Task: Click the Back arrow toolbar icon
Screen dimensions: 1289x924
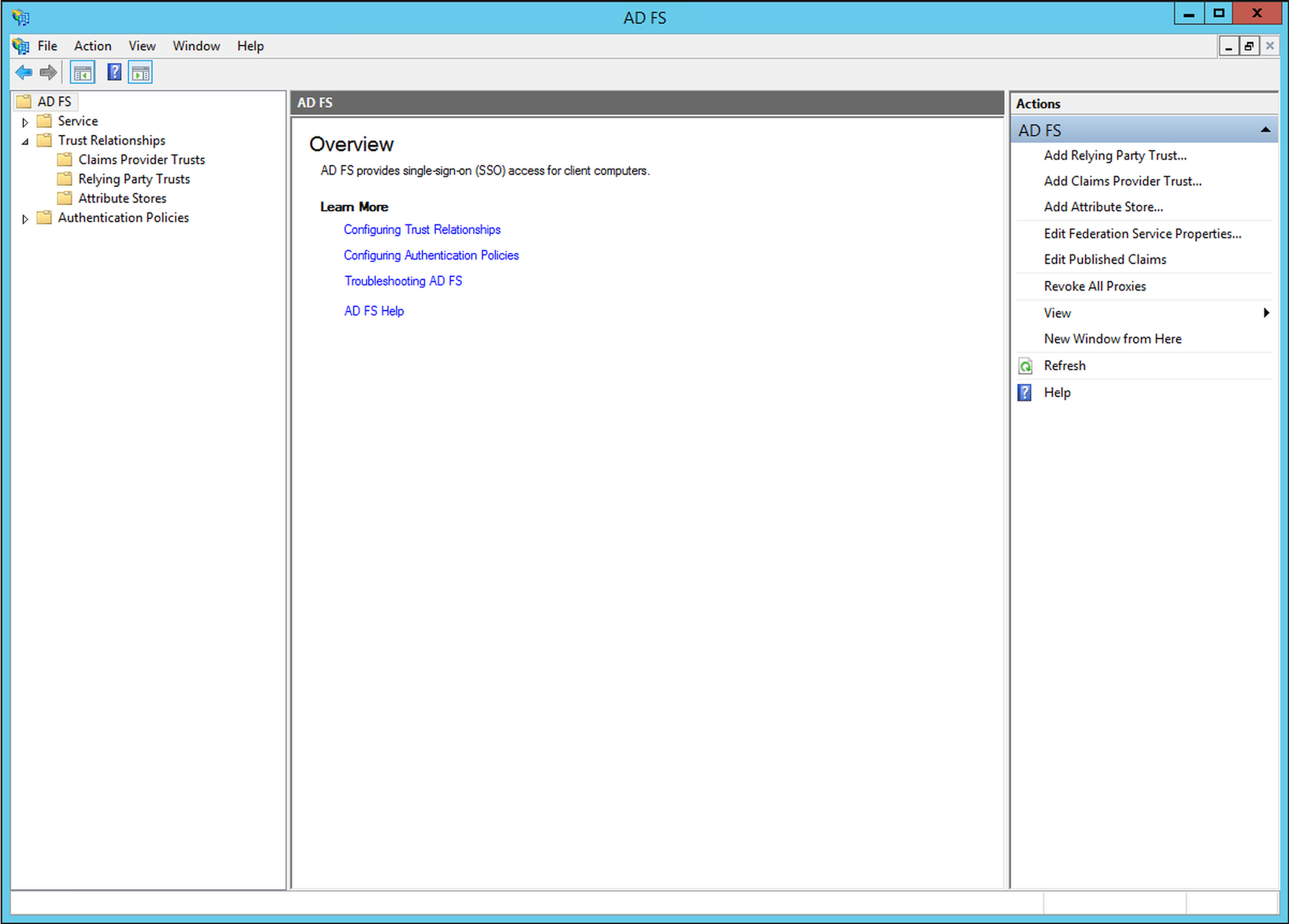Action: coord(24,72)
